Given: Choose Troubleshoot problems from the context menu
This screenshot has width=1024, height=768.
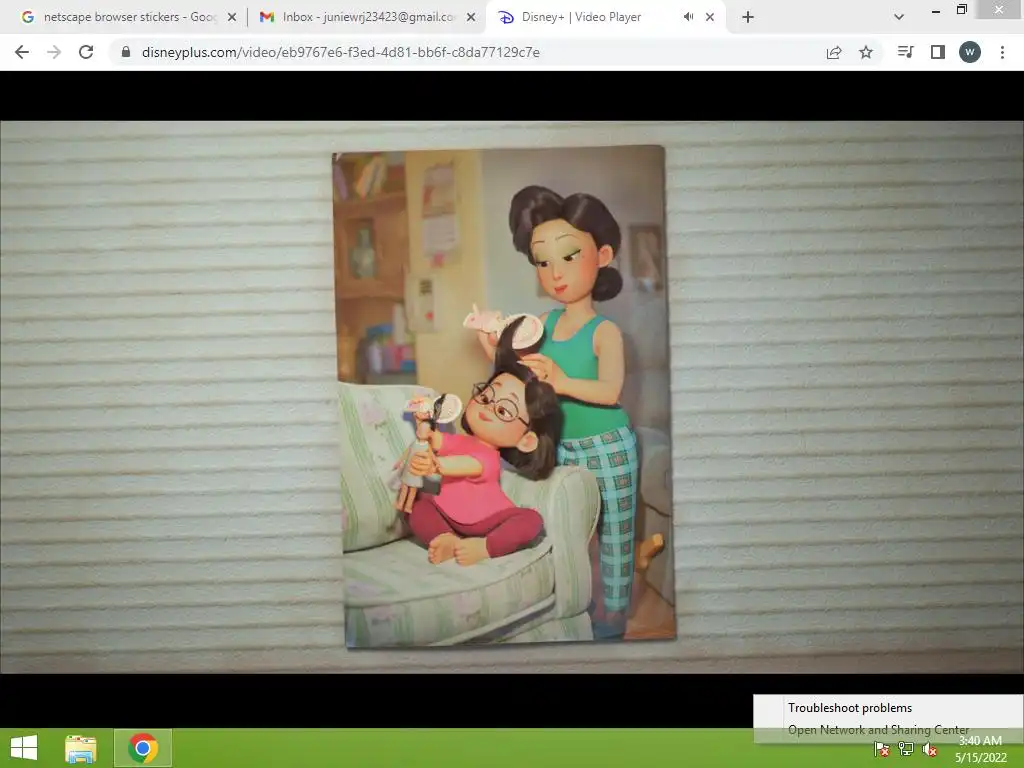Looking at the screenshot, I should (x=888, y=708).
